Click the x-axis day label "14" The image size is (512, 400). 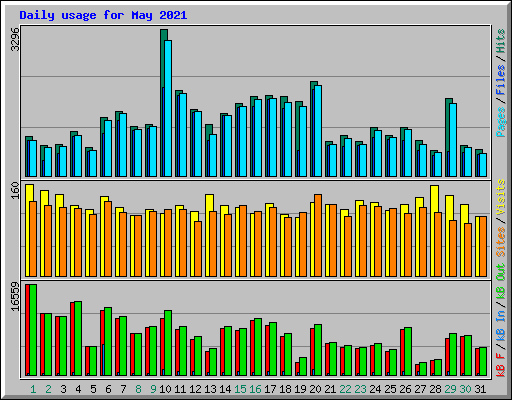pos(225,389)
